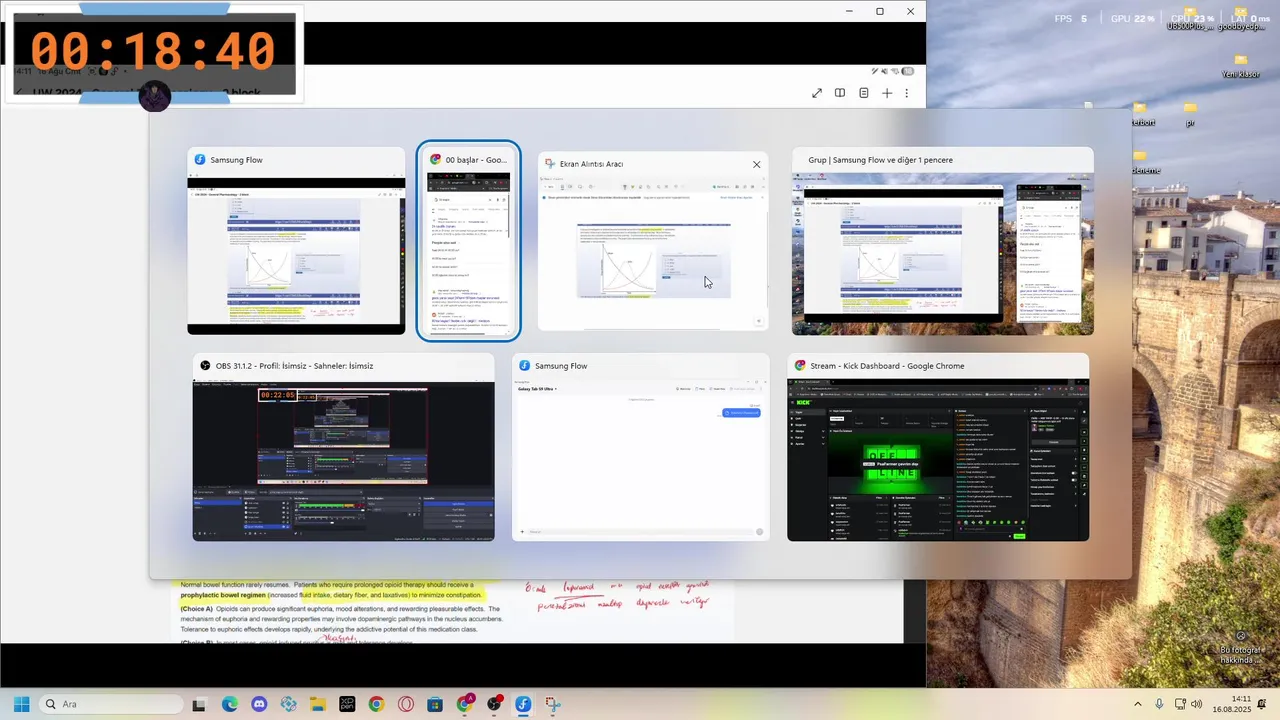Launch Google Chrome from the taskbar

(376, 704)
